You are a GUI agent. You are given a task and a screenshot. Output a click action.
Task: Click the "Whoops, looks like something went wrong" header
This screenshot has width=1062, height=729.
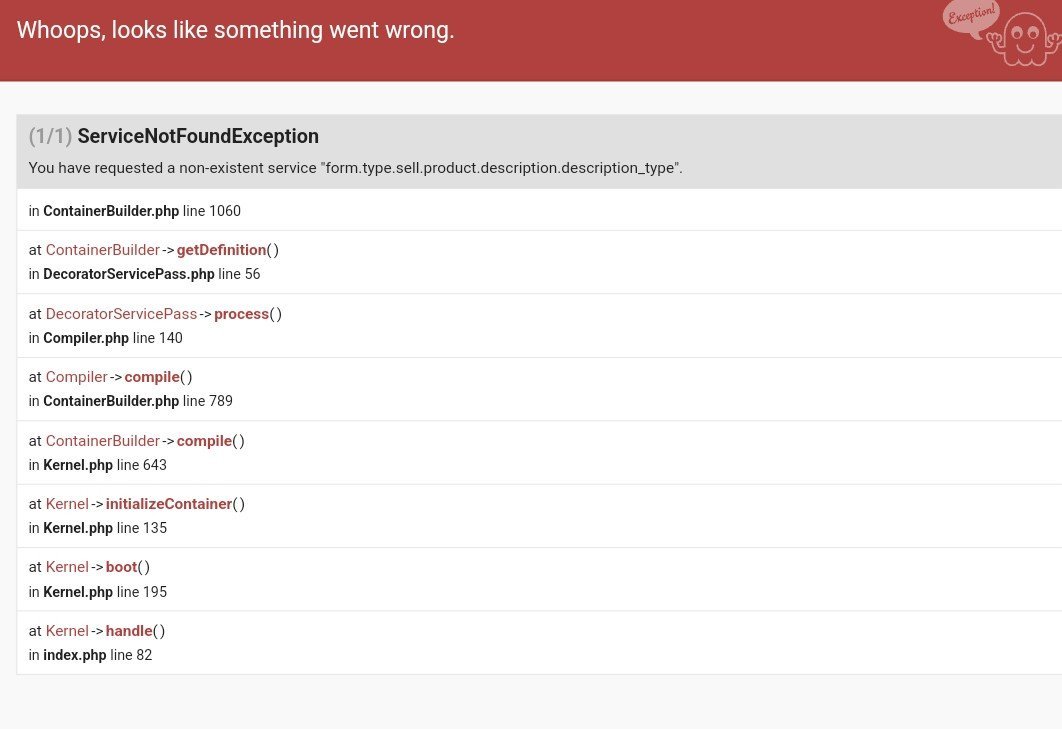click(x=235, y=30)
